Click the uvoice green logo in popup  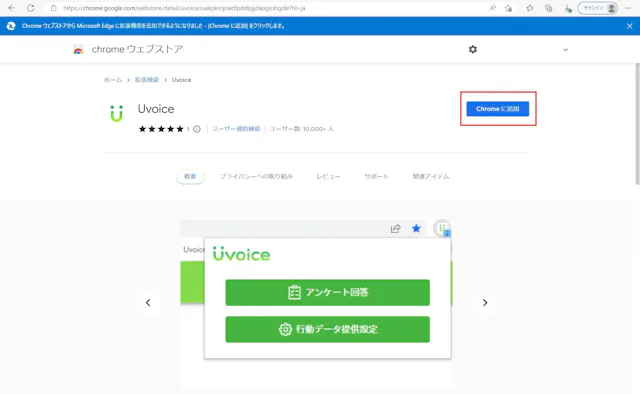[x=241, y=254]
